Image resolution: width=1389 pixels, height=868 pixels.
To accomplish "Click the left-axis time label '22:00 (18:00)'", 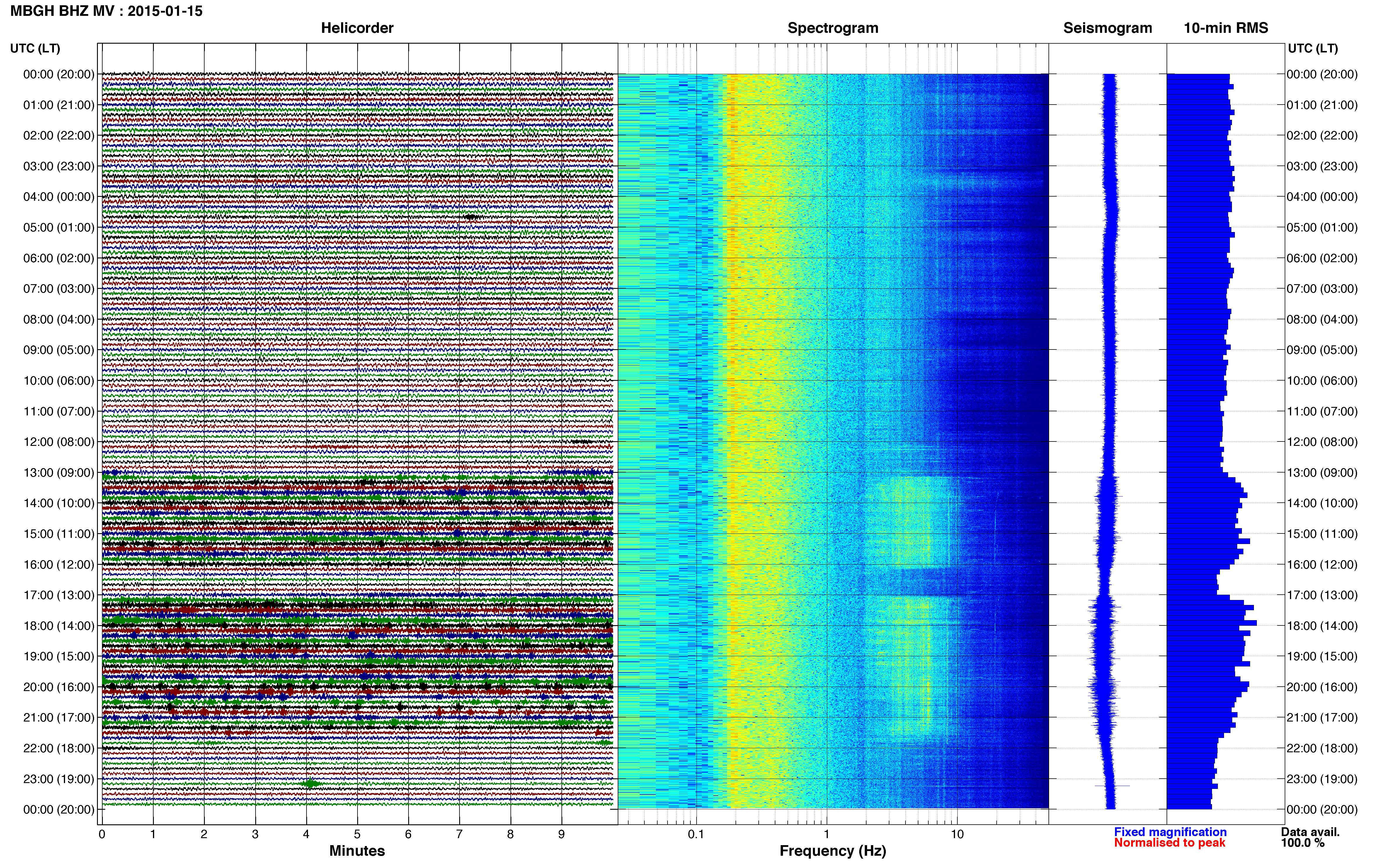I will coord(59,748).
